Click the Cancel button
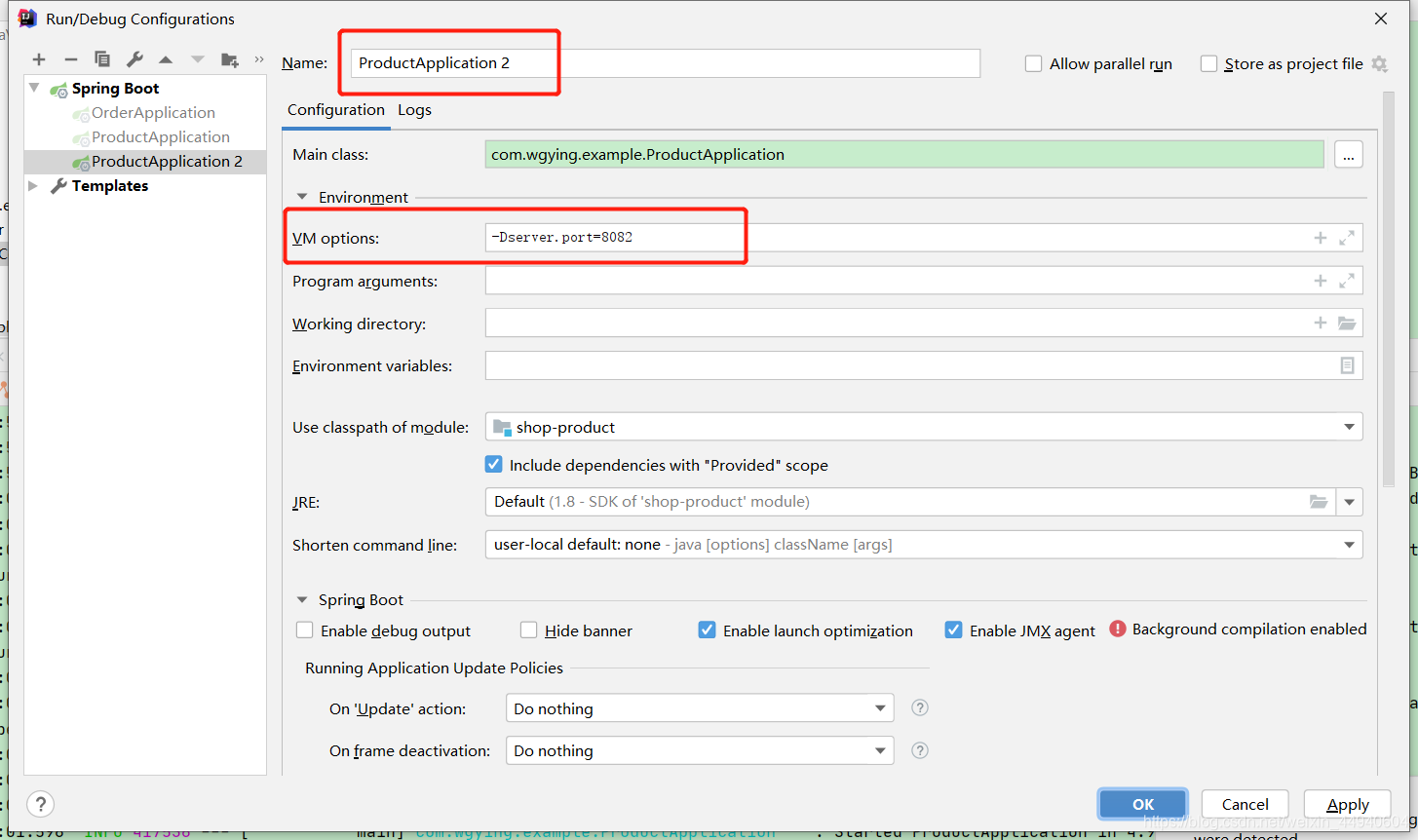The height and width of the screenshot is (840, 1418). [x=1246, y=804]
